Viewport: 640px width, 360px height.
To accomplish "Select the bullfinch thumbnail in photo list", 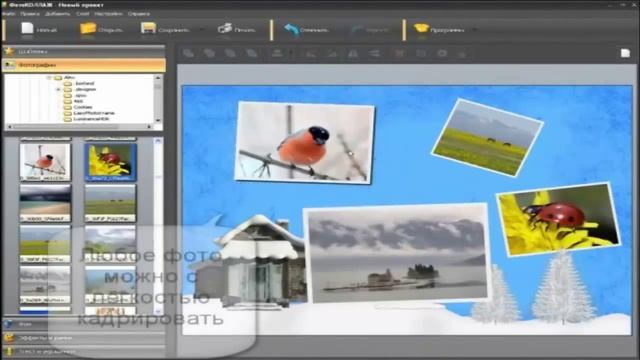I will click(x=45, y=162).
